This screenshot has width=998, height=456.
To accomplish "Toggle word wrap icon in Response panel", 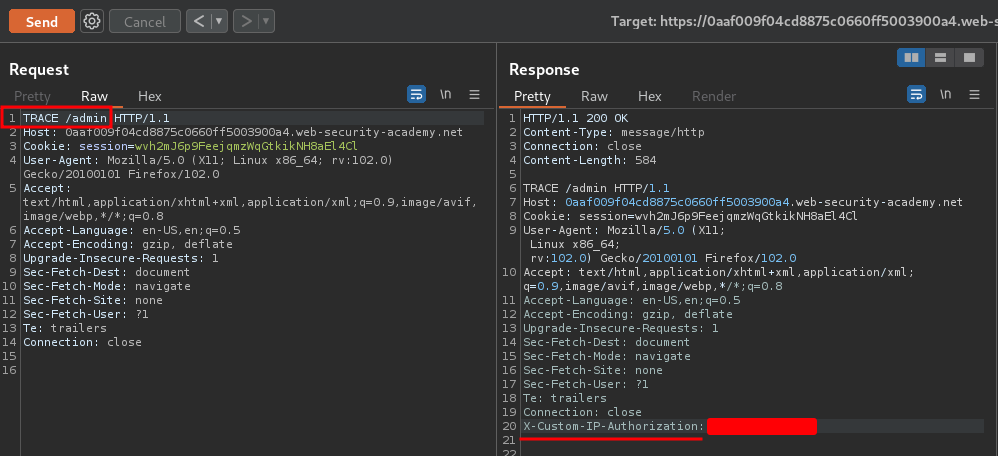I will point(916,95).
